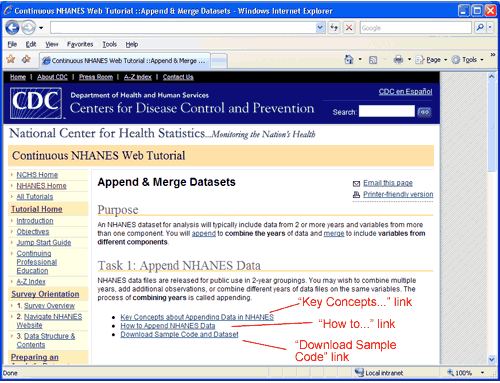The image size is (500, 383).
Task: Click the Google search box
Action: click(416, 28)
